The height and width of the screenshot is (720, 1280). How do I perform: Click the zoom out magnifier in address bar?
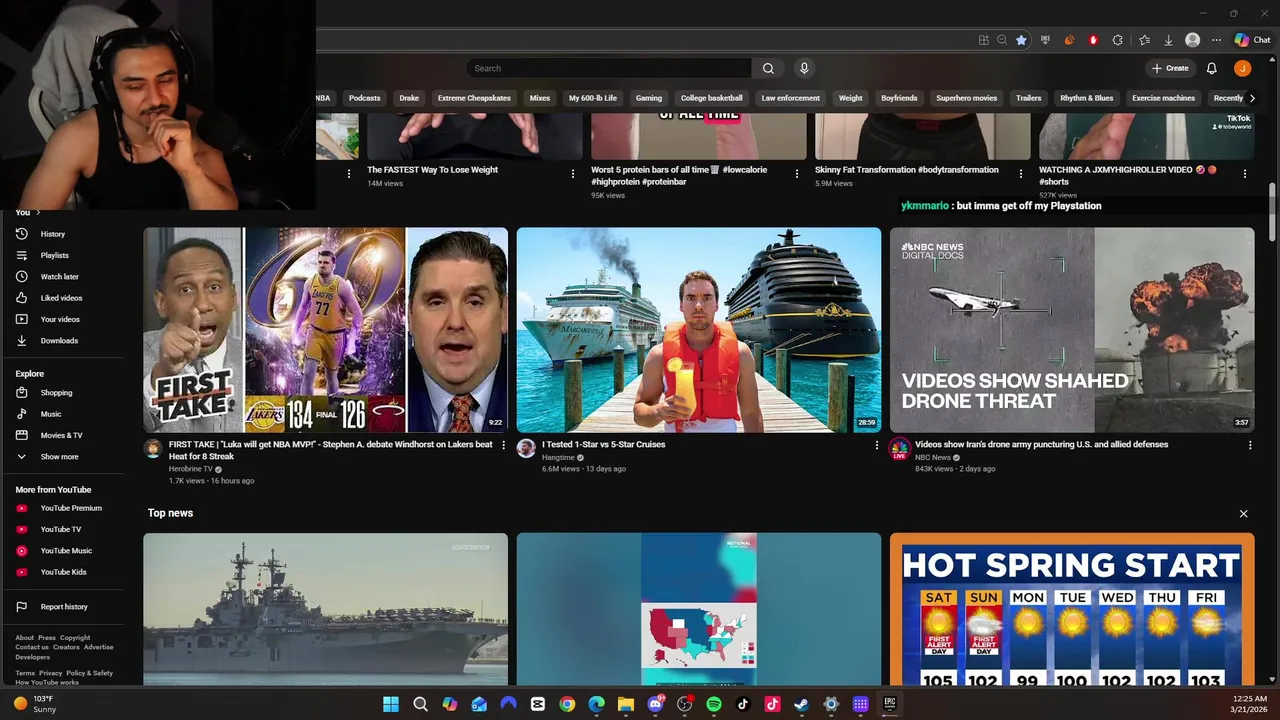click(1002, 40)
